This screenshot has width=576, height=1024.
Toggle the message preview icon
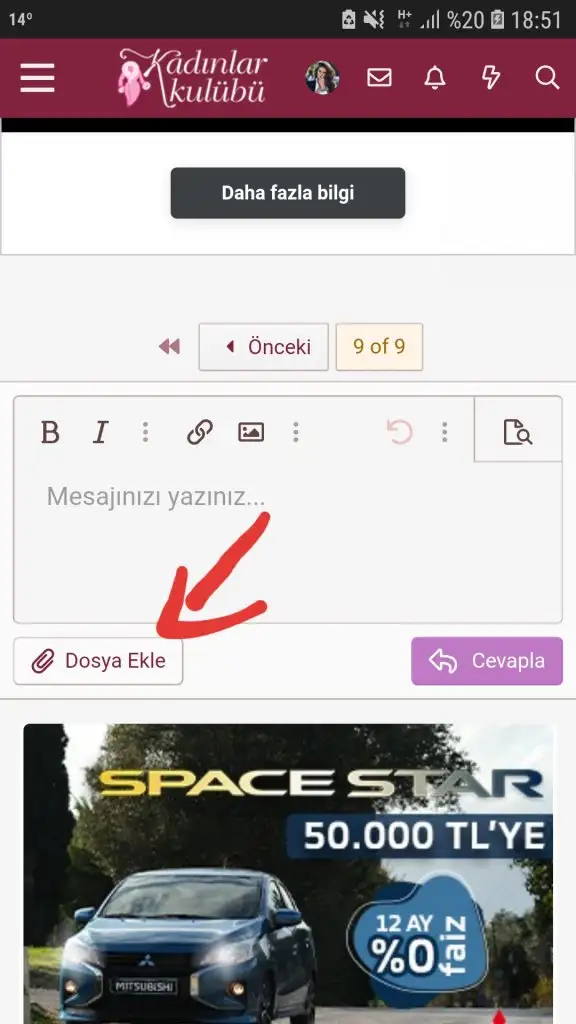(x=518, y=432)
